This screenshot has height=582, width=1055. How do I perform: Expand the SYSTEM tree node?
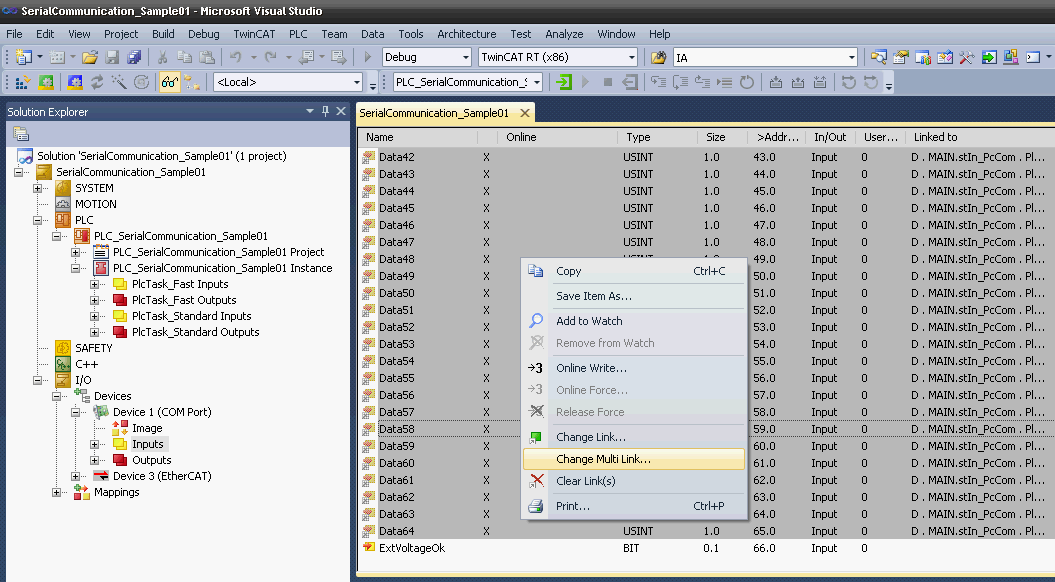pyautogui.click(x=38, y=188)
